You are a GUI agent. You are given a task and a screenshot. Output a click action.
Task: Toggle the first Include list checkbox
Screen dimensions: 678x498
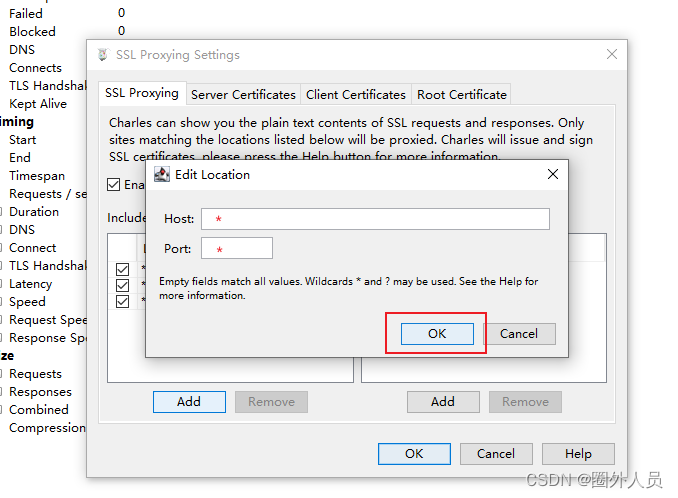click(x=122, y=269)
